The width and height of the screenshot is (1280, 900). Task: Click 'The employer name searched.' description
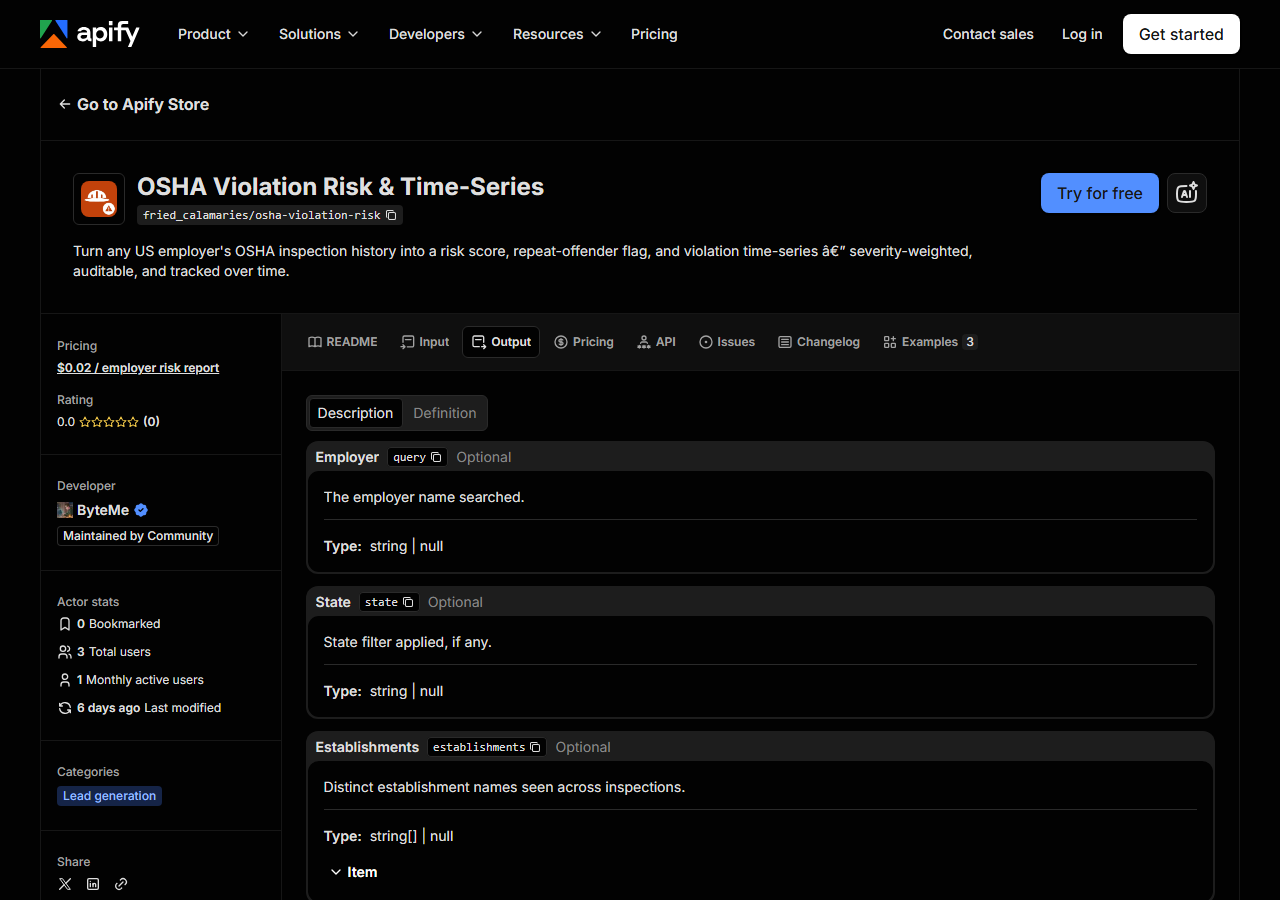[424, 497]
